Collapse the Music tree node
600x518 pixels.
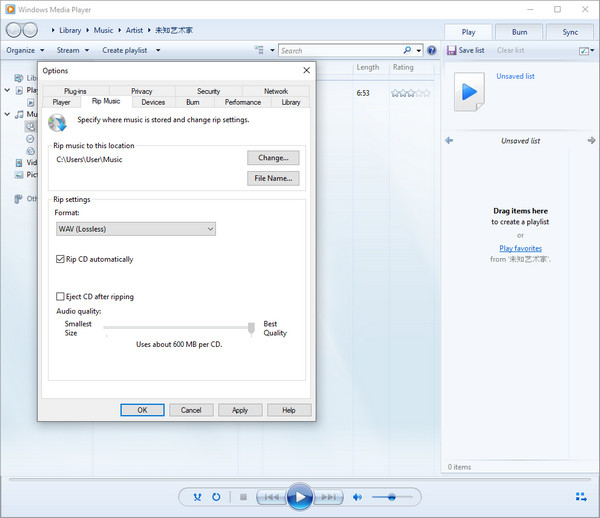[7, 114]
